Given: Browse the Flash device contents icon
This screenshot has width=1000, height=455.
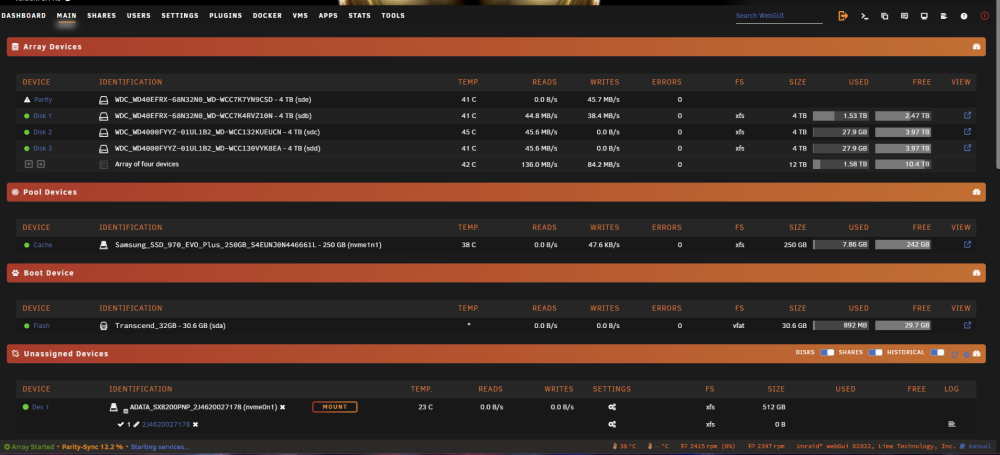Looking at the screenshot, I should (x=967, y=325).
